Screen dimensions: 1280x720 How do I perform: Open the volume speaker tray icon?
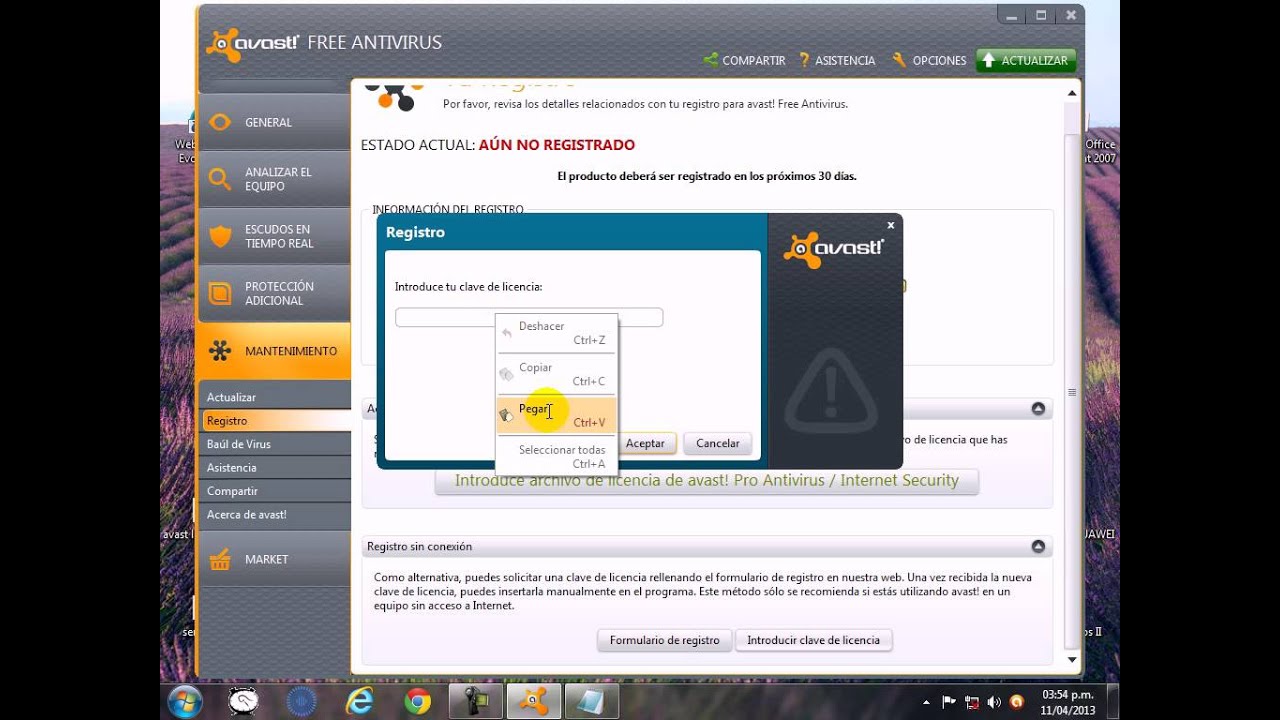point(995,702)
